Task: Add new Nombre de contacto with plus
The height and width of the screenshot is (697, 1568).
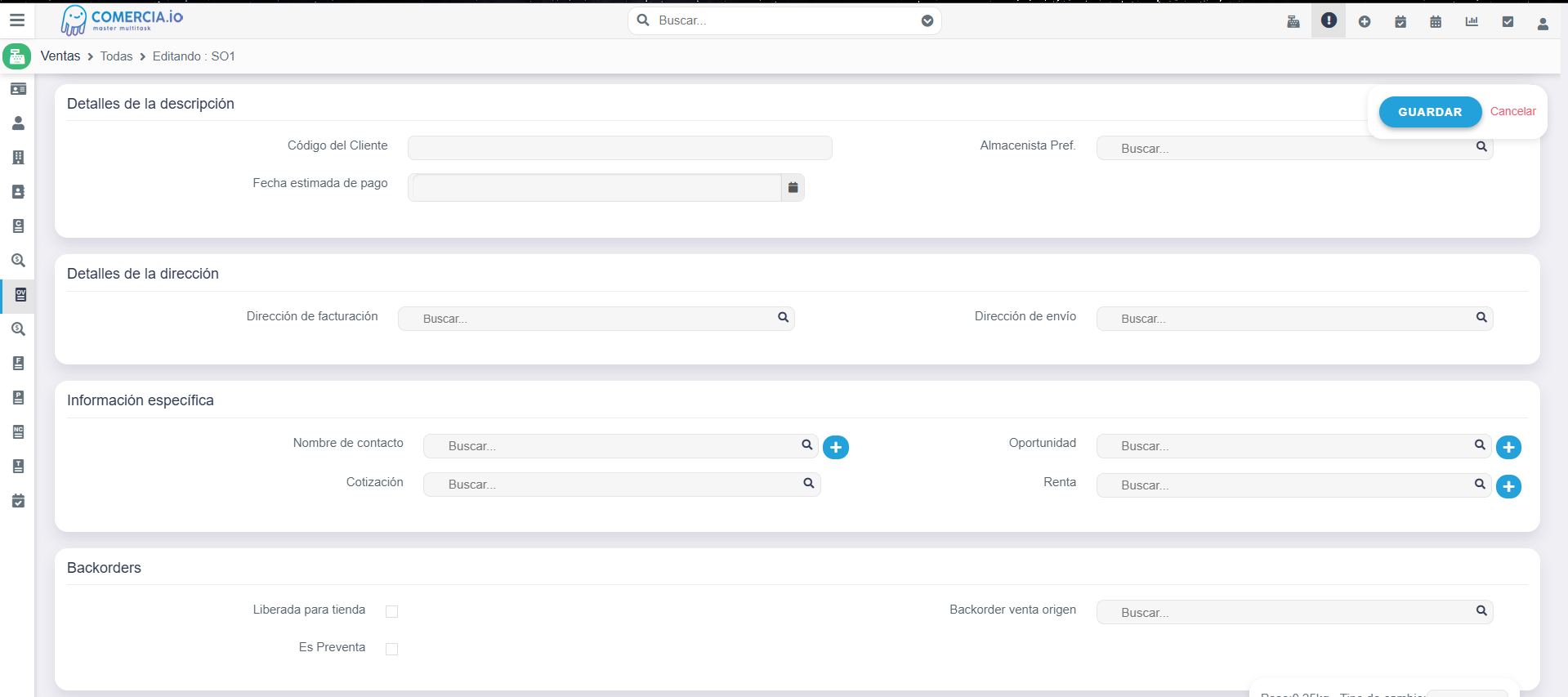Action: coord(836,447)
